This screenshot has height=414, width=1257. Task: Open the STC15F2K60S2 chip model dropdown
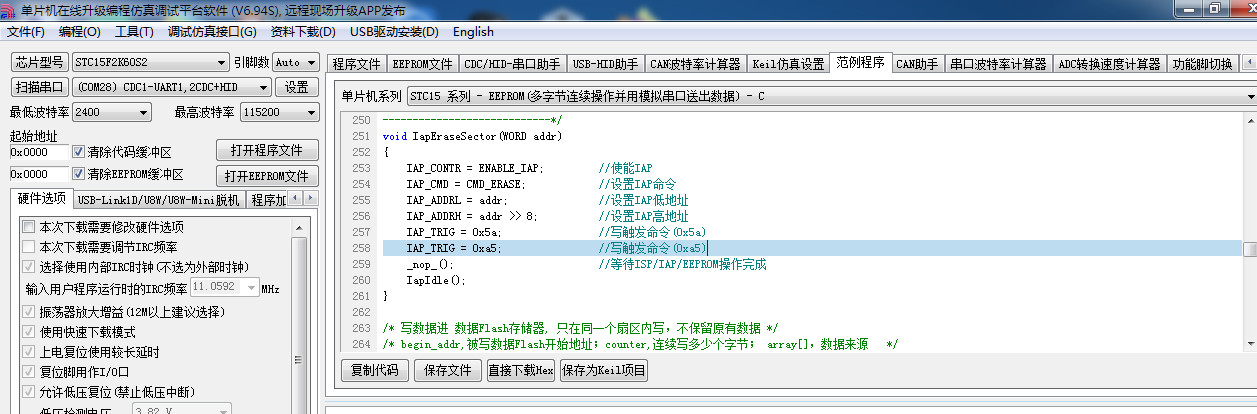point(150,62)
